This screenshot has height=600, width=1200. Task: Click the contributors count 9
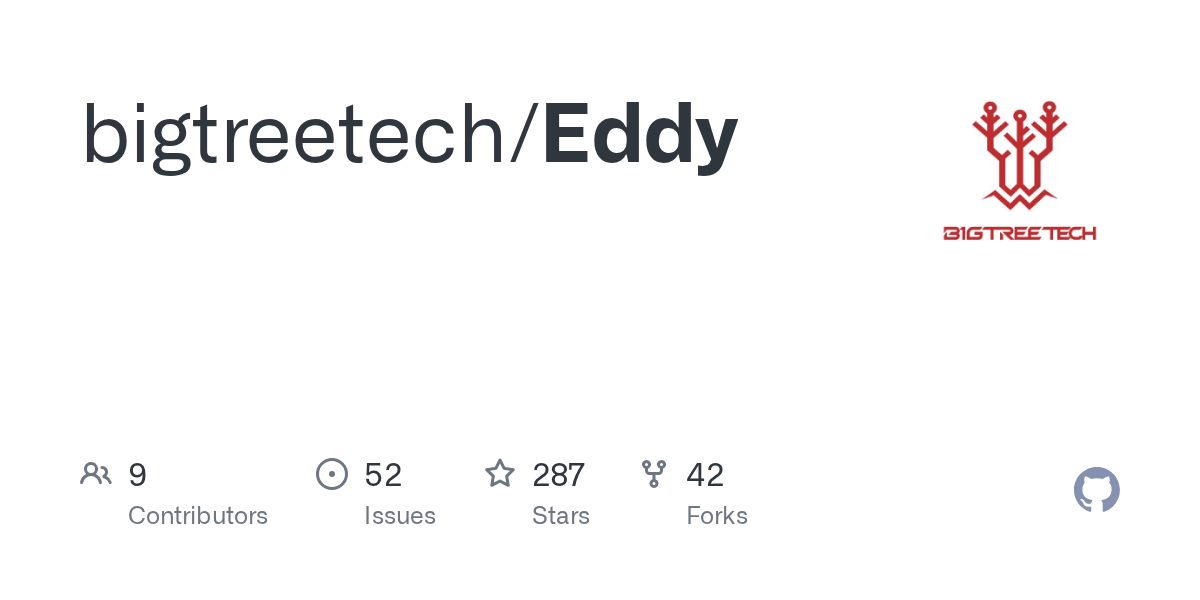pos(138,475)
